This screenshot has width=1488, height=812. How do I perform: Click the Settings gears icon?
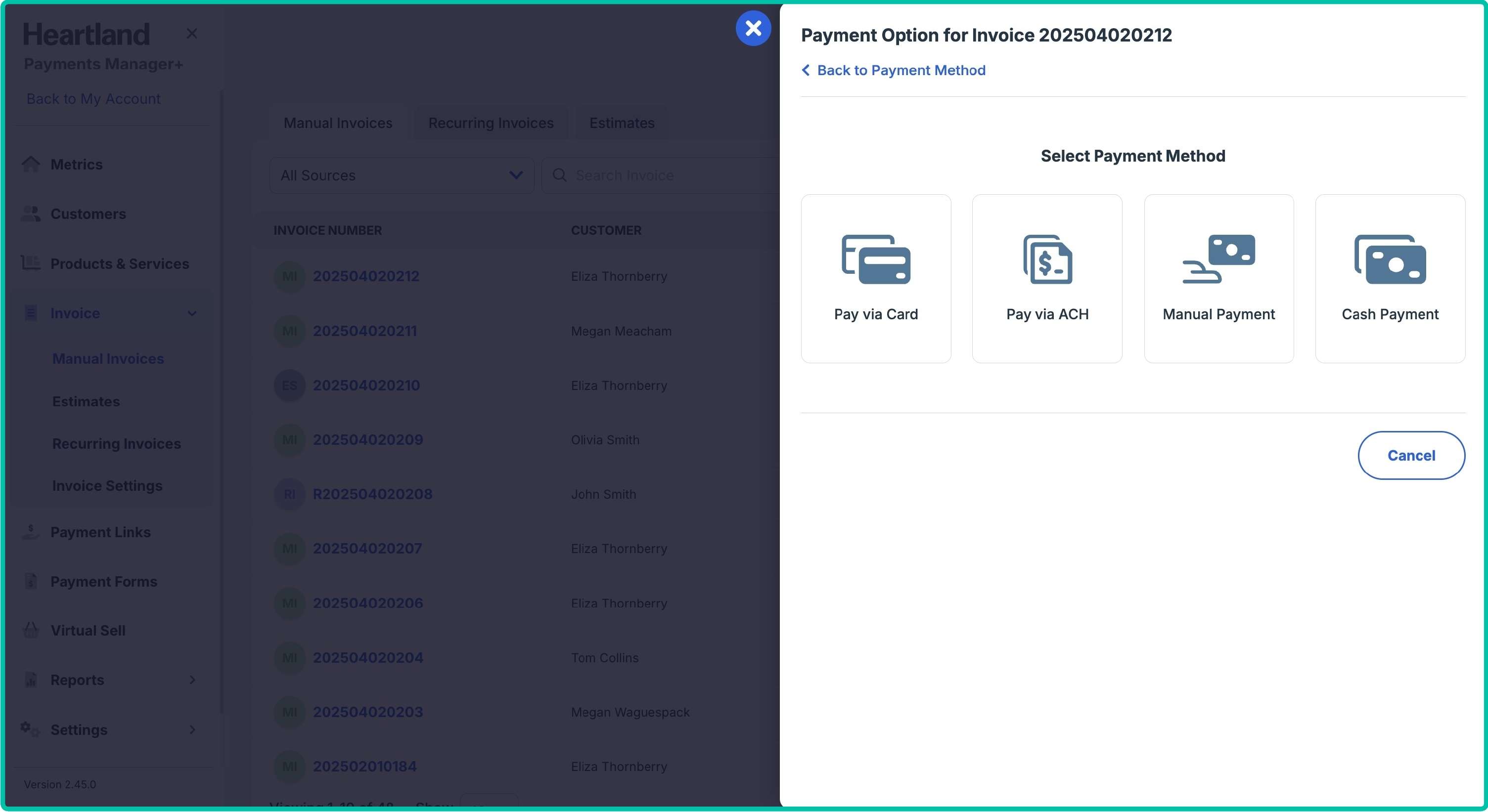[31, 730]
